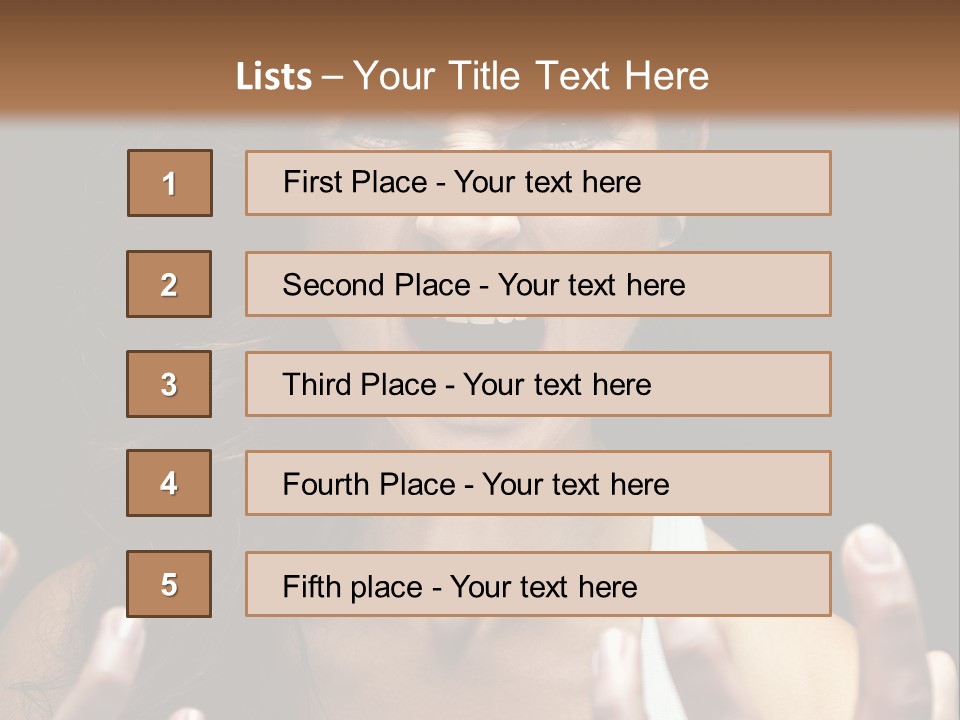Click the Fourth Place text box
Screen dimensions: 960x720
point(538,483)
